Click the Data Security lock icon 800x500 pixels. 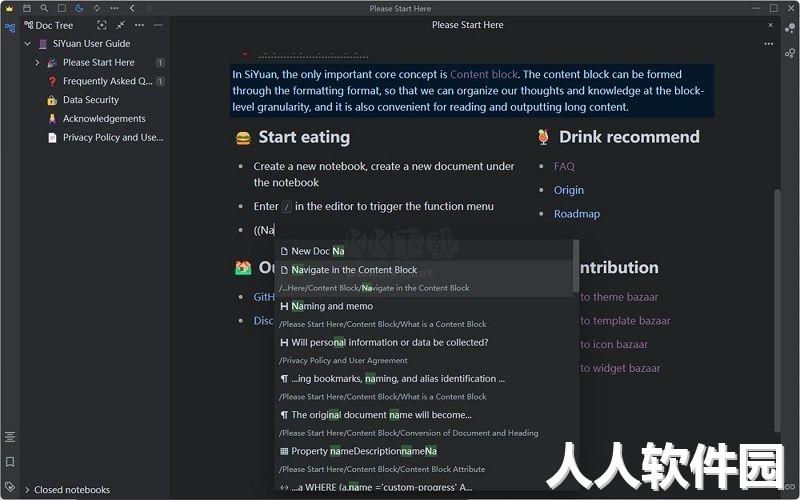pos(52,100)
